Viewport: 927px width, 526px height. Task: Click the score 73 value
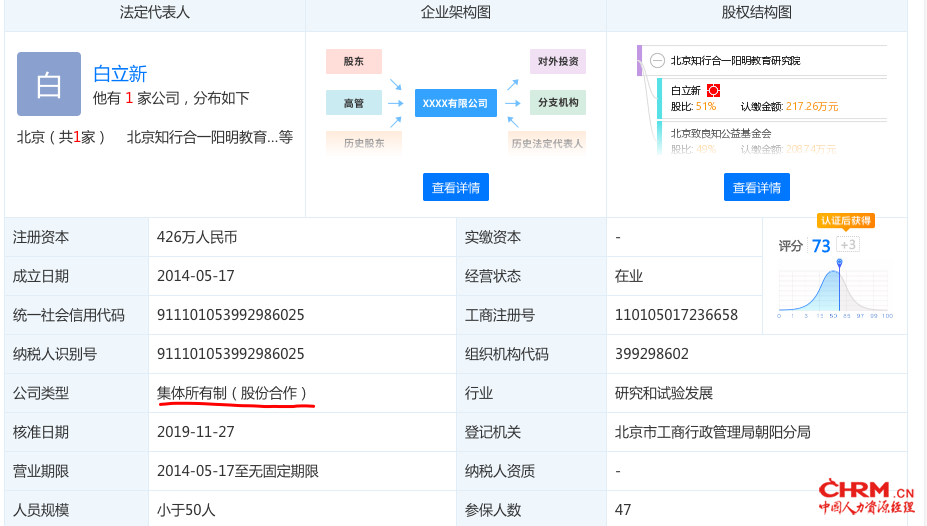(x=821, y=246)
